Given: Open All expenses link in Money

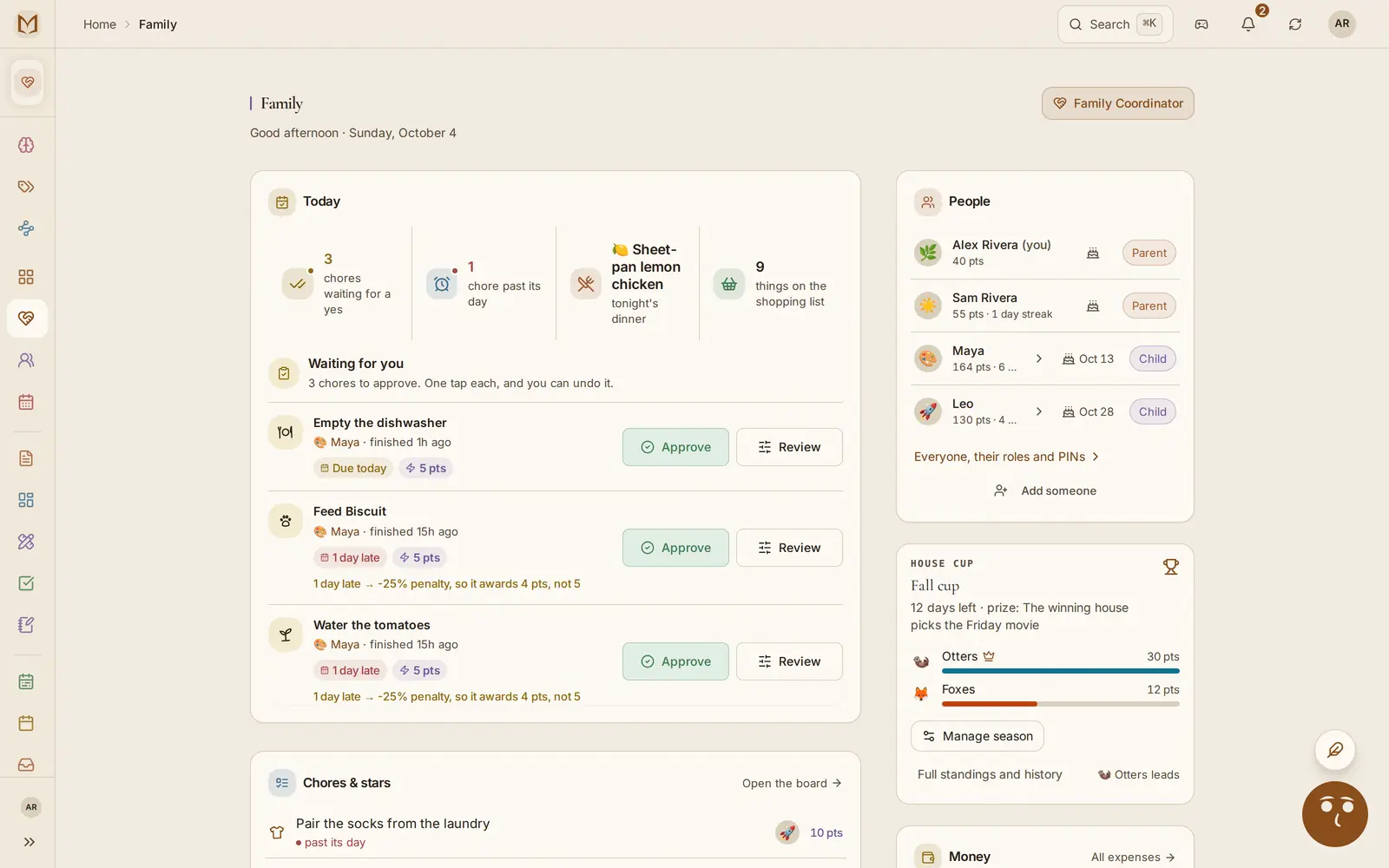Looking at the screenshot, I should 1133,857.
